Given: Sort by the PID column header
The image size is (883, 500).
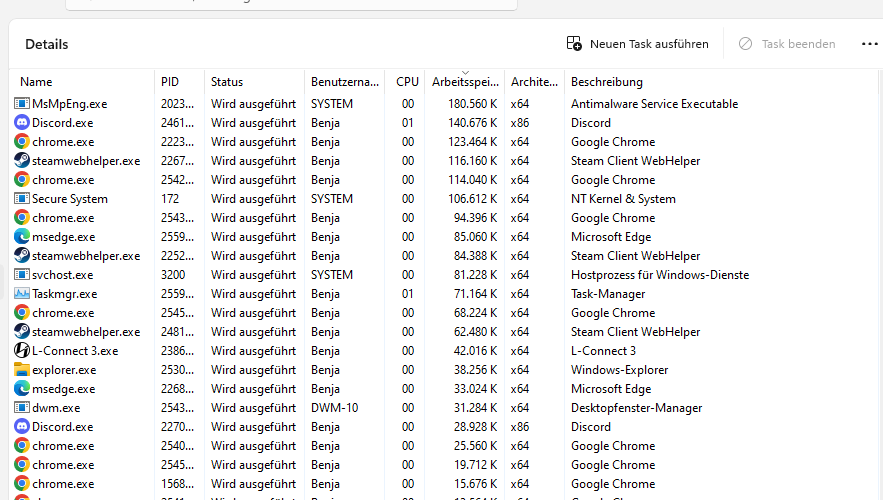Looking at the screenshot, I should [x=170, y=82].
